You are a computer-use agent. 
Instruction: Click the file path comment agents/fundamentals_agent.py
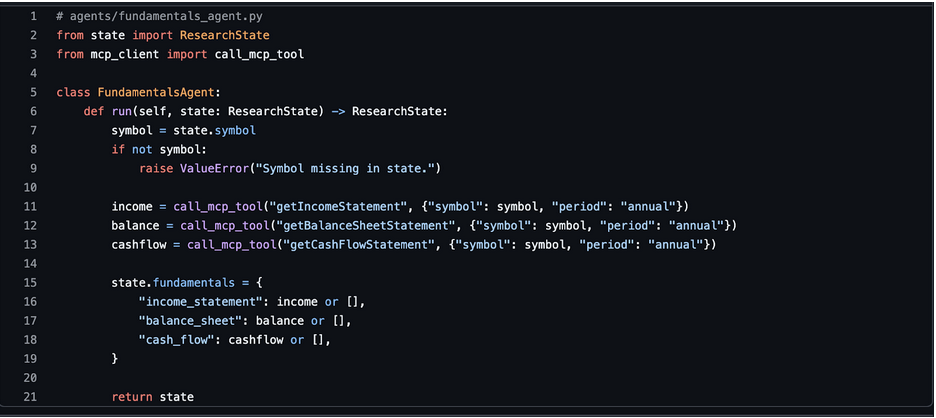click(x=166, y=16)
